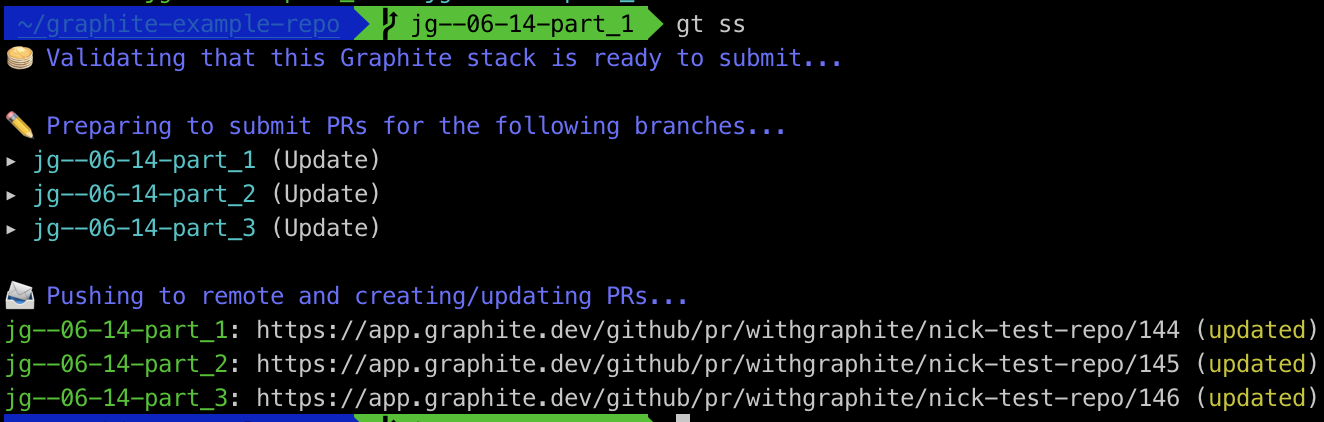Image resolution: width=1324 pixels, height=422 pixels.
Task: Click 'Preparing to submit PRs' line
Action: tap(416, 126)
